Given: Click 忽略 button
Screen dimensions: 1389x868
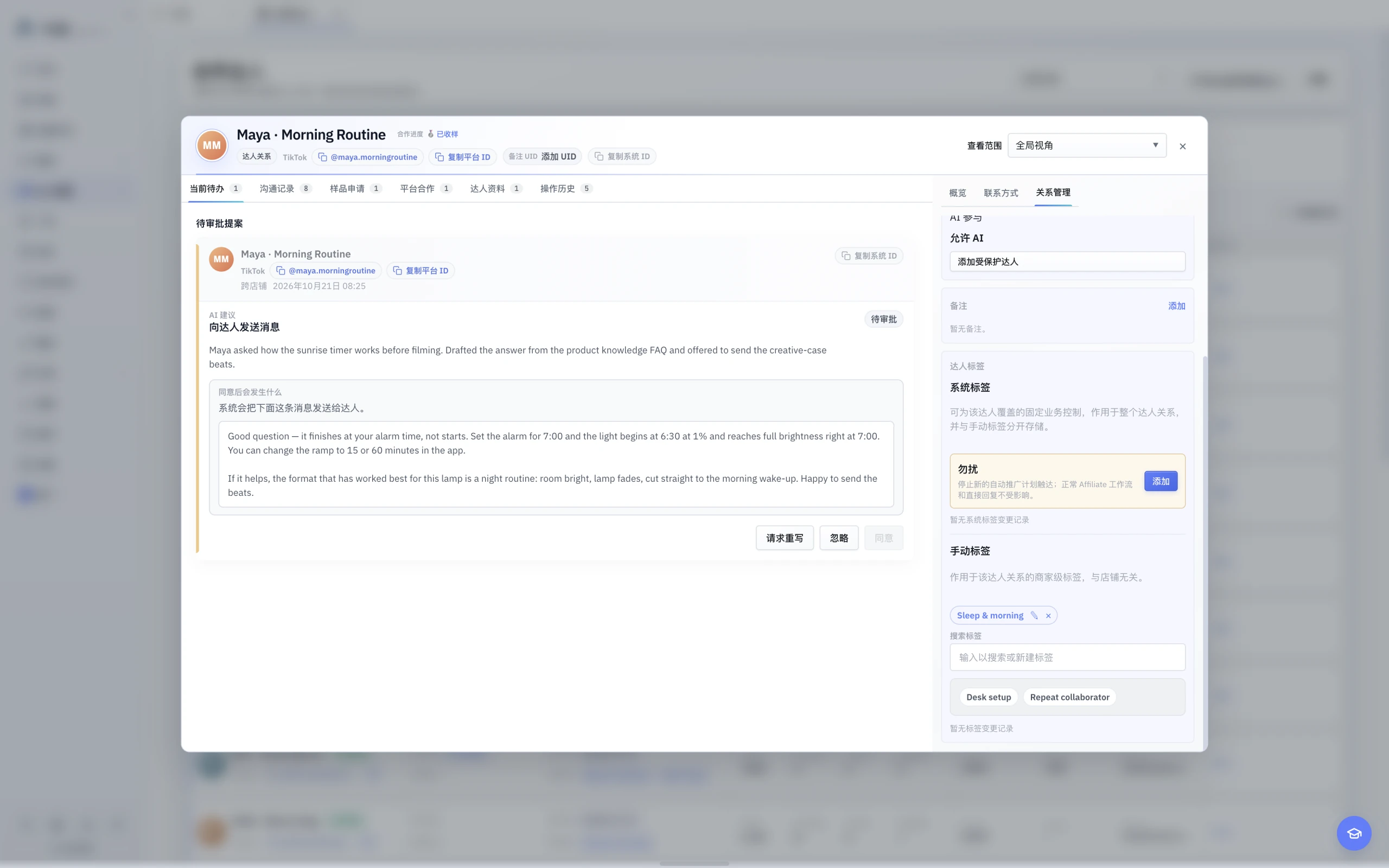Looking at the screenshot, I should [x=839, y=538].
